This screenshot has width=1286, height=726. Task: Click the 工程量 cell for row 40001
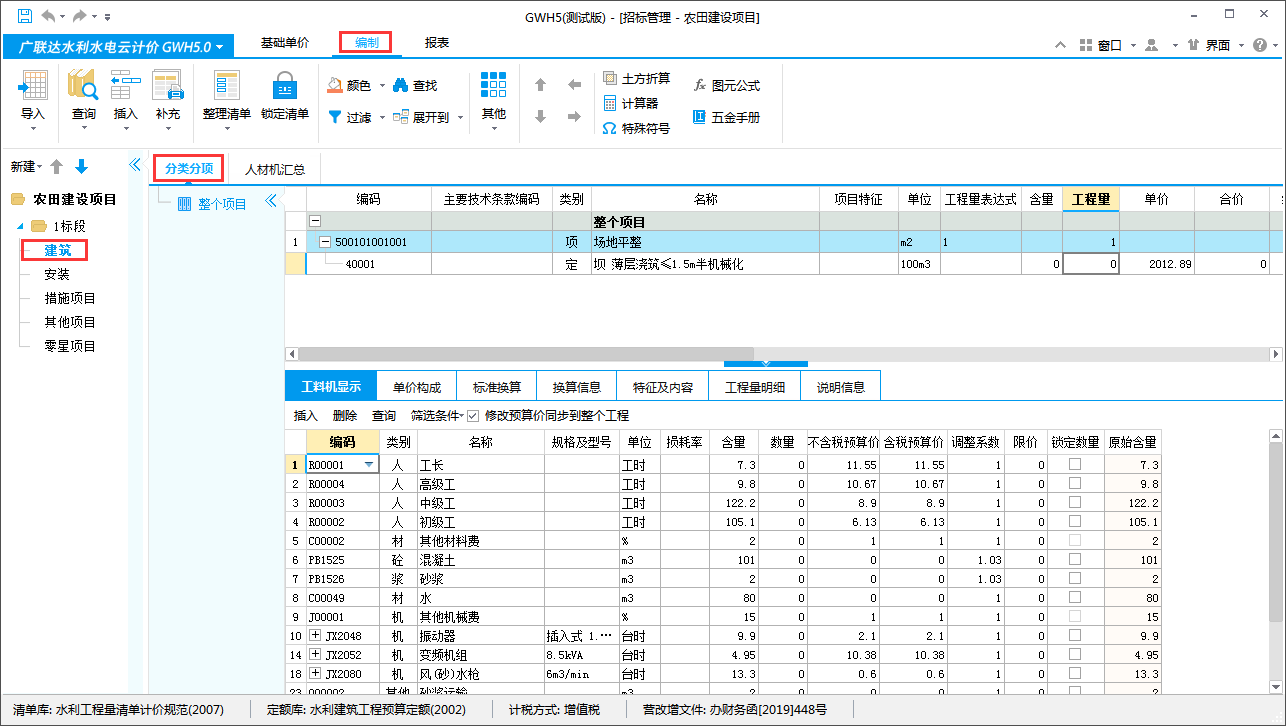click(x=1091, y=264)
